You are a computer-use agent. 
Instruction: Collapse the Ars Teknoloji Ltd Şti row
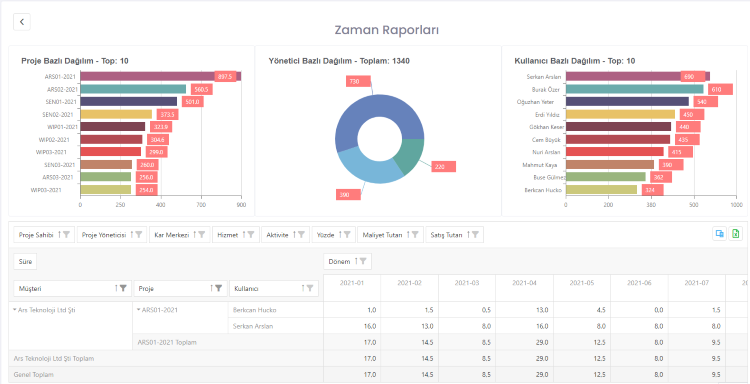click(x=15, y=310)
